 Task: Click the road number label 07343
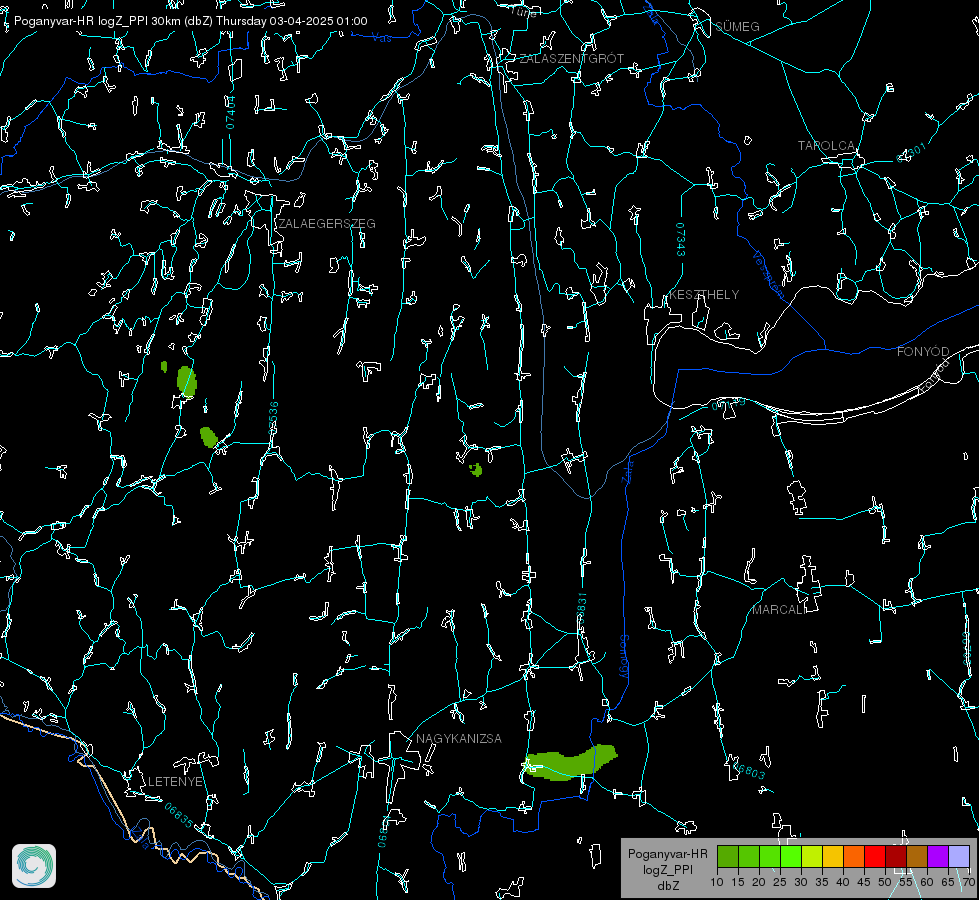pos(681,240)
